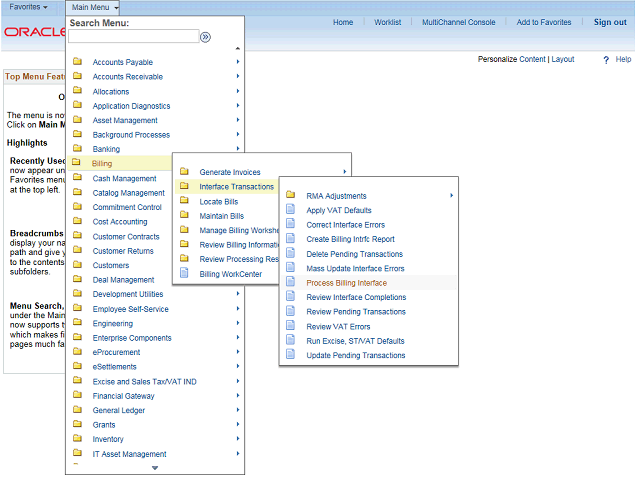Expand RMA Adjustments submenu arrow
The image size is (640, 480).
pyautogui.click(x=452, y=196)
